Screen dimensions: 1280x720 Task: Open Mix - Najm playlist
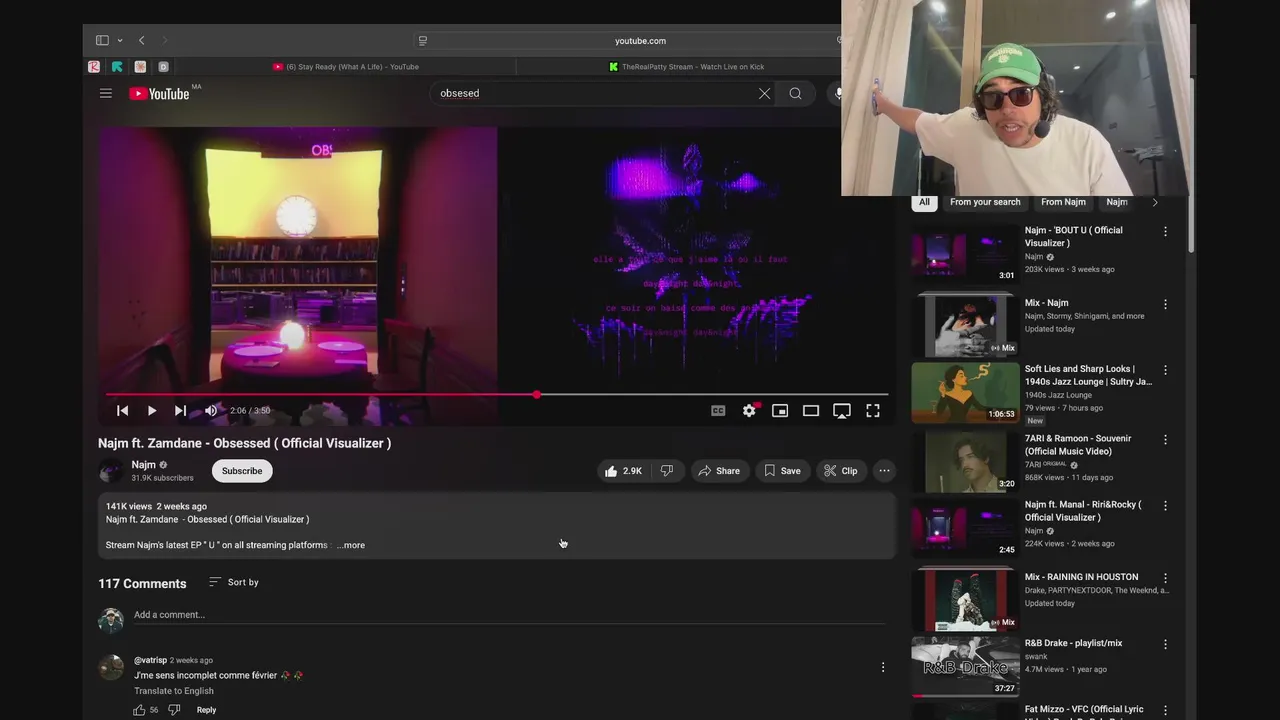[965, 325]
